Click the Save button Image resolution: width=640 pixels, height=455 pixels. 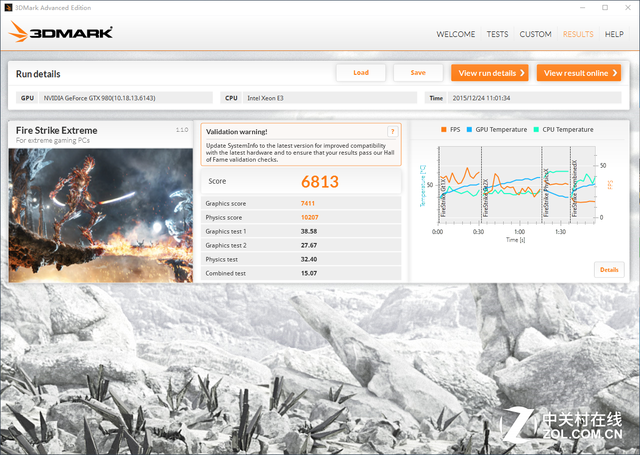[418, 73]
